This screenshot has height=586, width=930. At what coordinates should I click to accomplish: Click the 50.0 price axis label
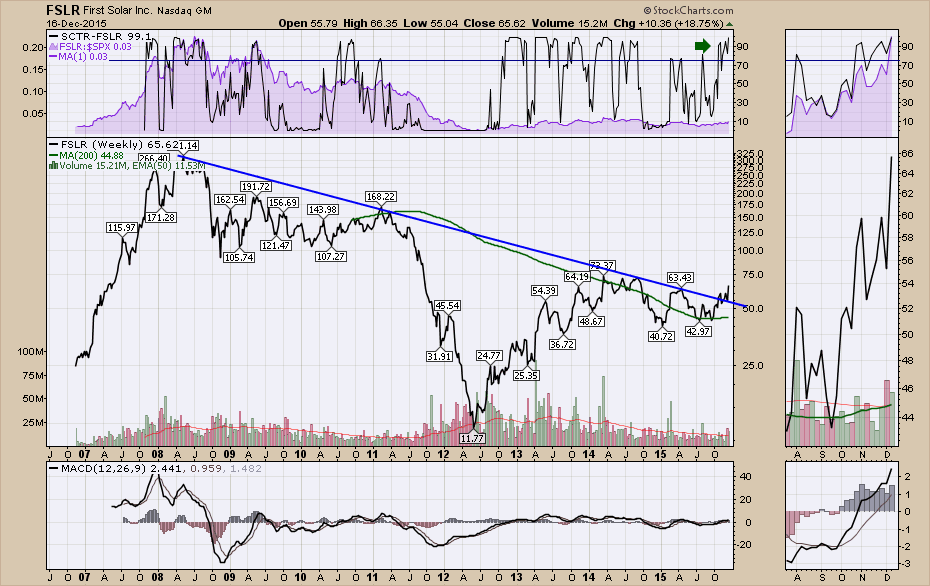(753, 309)
